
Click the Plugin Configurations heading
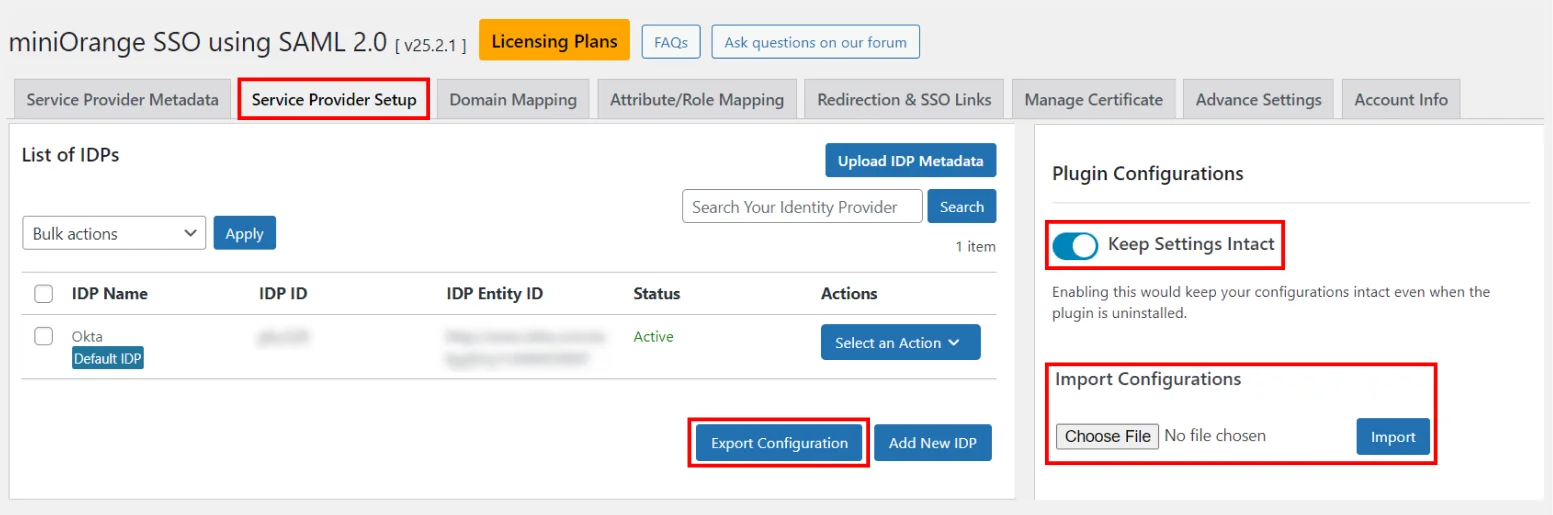[1148, 173]
